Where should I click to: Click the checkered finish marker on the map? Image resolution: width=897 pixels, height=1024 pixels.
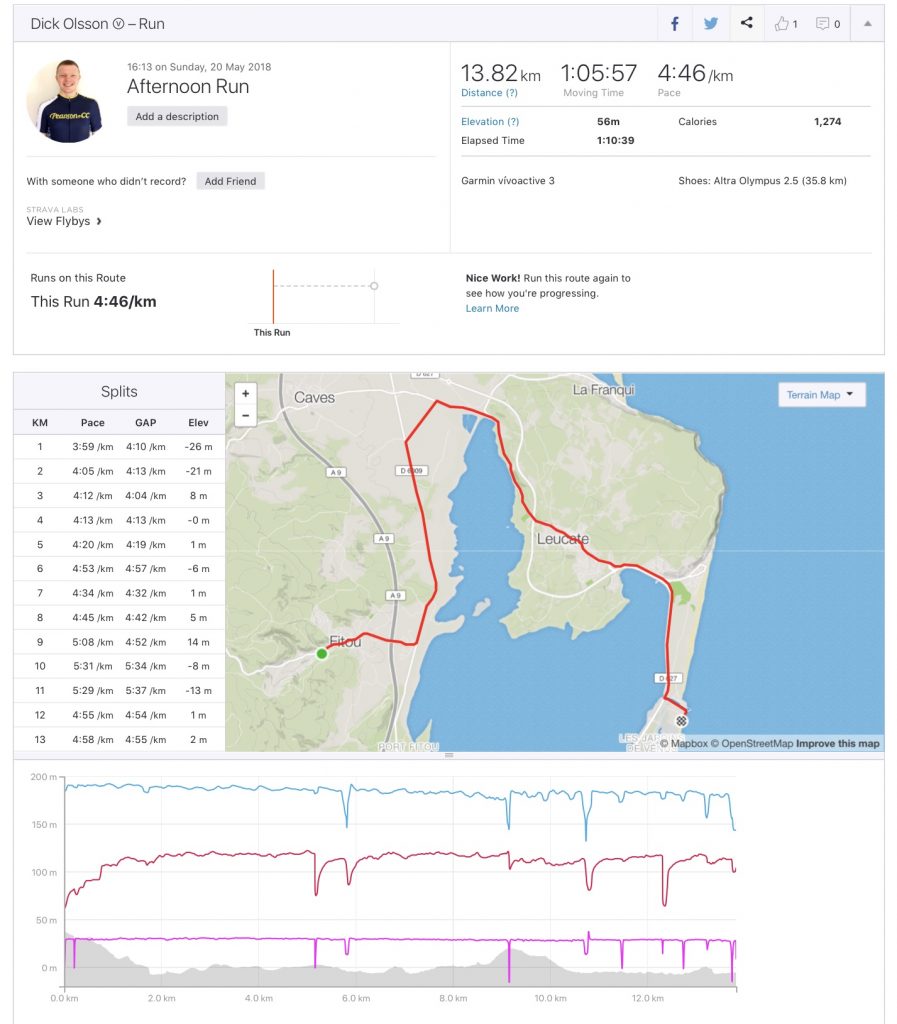pos(681,721)
